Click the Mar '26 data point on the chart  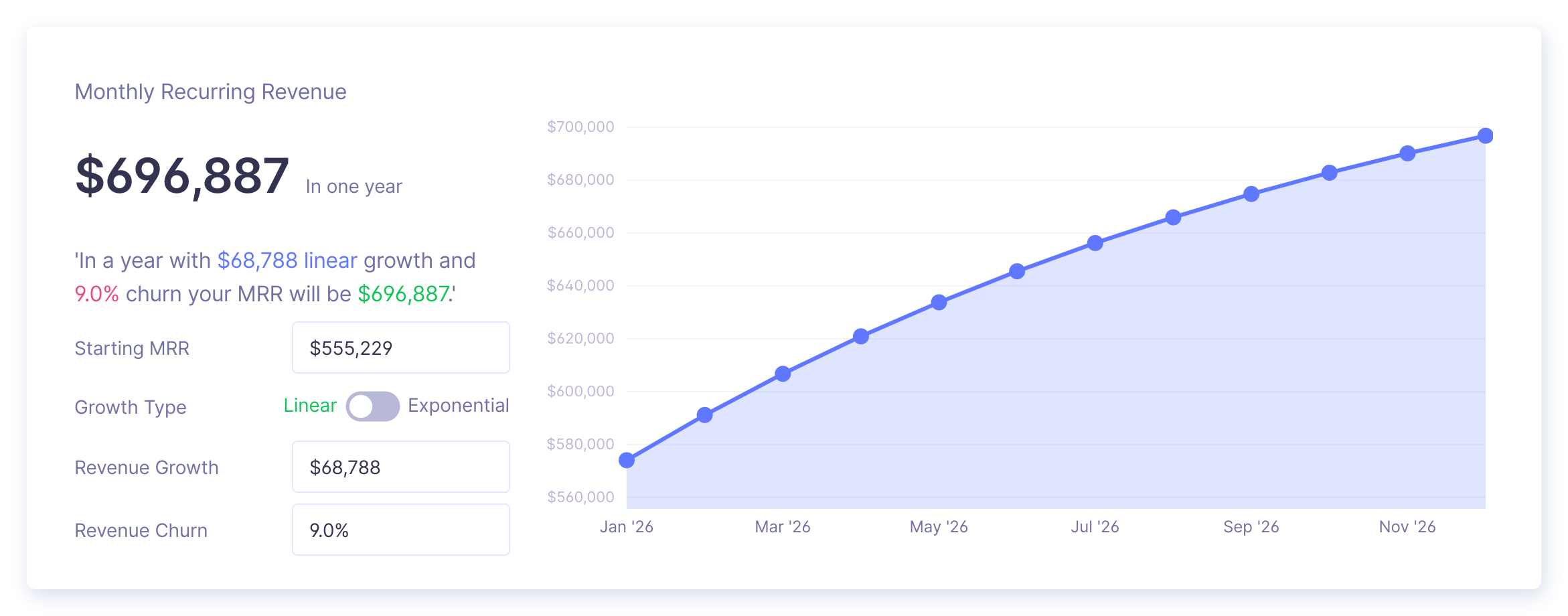783,374
